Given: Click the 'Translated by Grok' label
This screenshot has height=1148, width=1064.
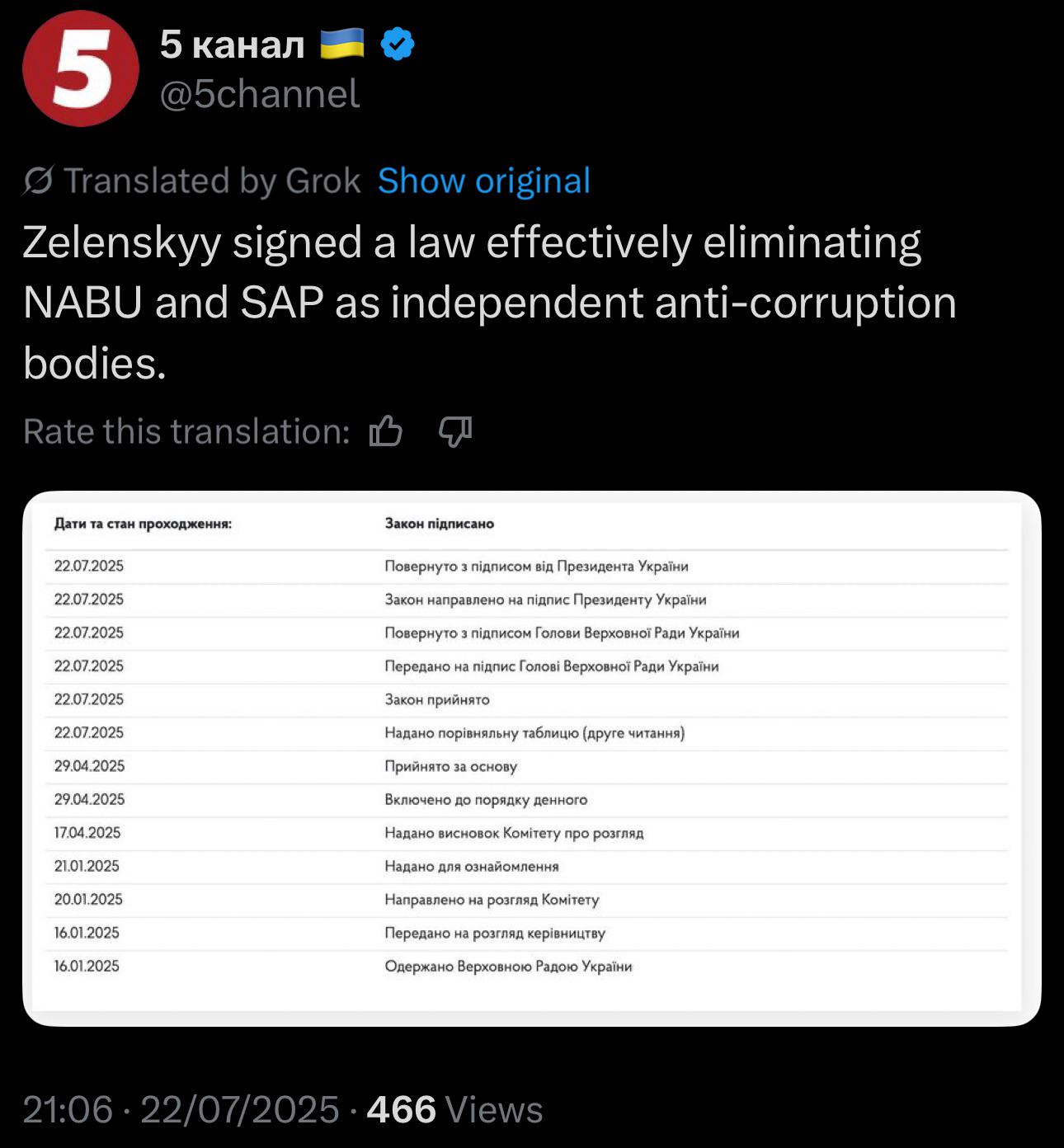Looking at the screenshot, I should (x=212, y=181).
